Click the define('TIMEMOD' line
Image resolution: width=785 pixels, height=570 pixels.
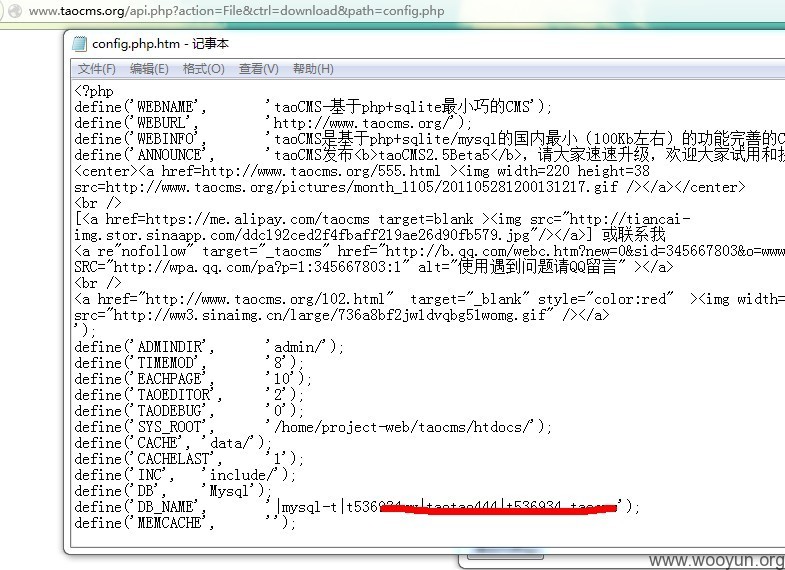tap(189, 363)
